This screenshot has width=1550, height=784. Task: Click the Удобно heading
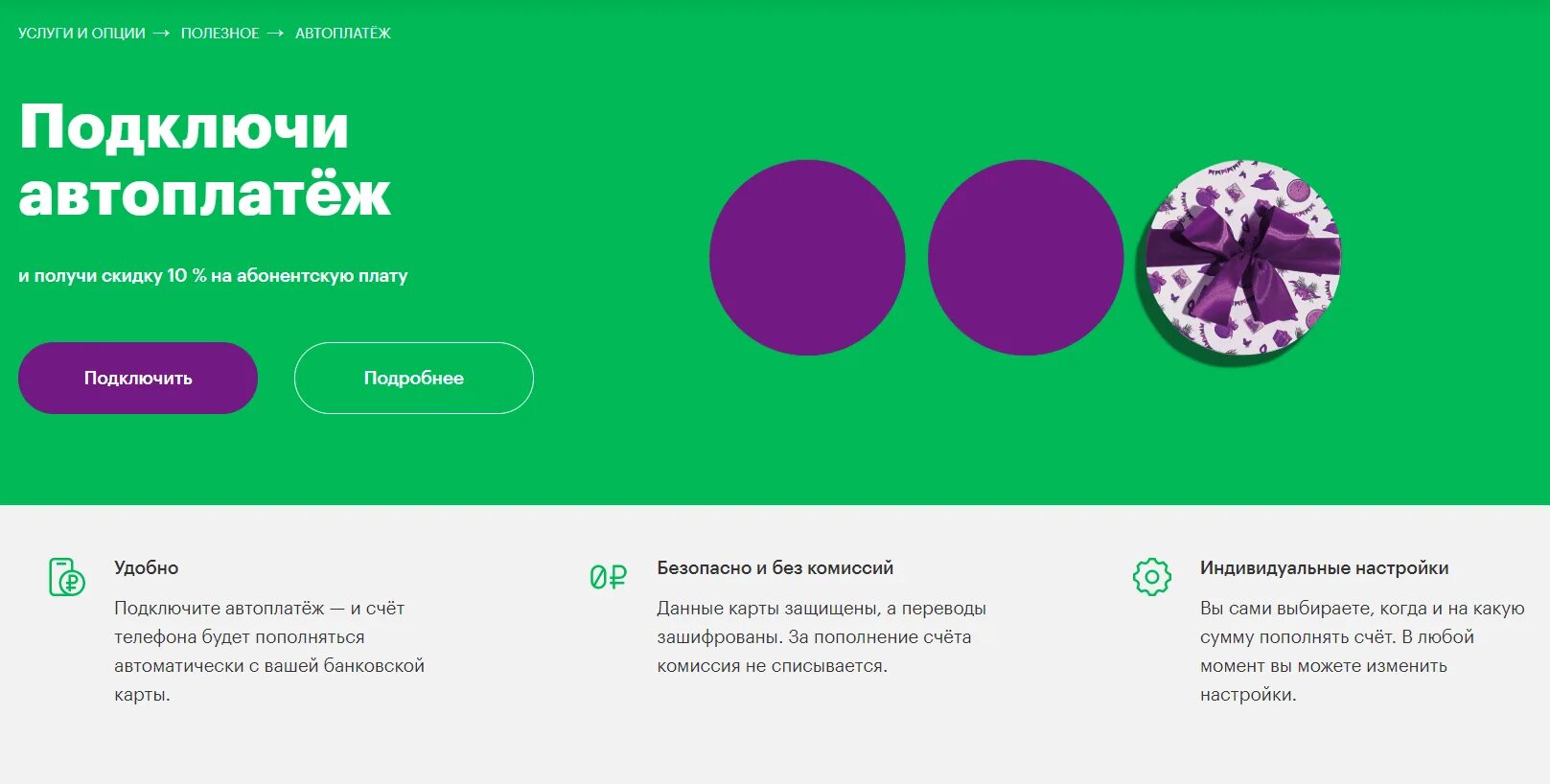146,567
